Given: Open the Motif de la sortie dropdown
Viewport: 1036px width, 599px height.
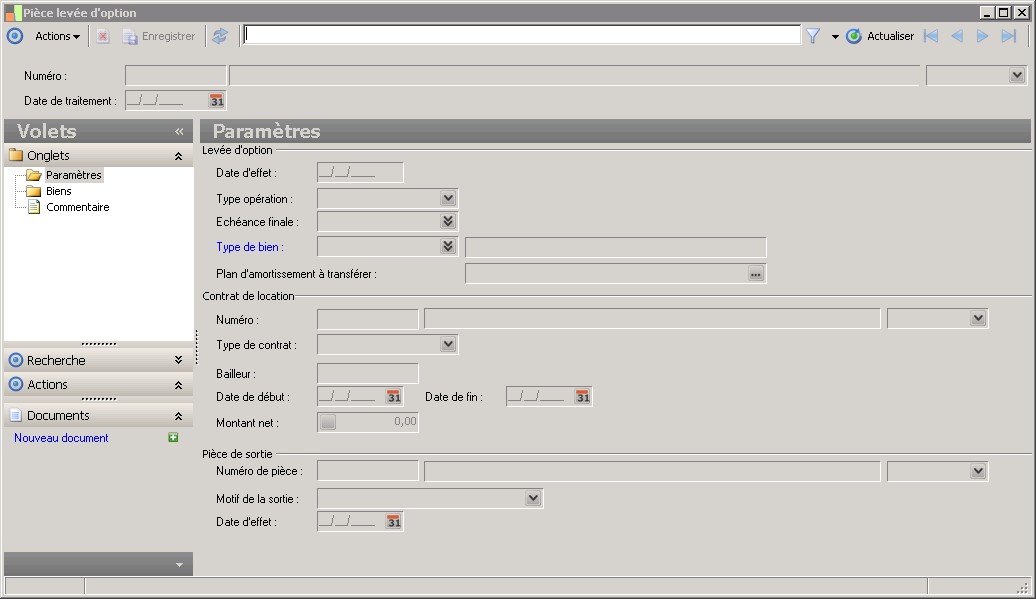Looking at the screenshot, I should [x=533, y=498].
